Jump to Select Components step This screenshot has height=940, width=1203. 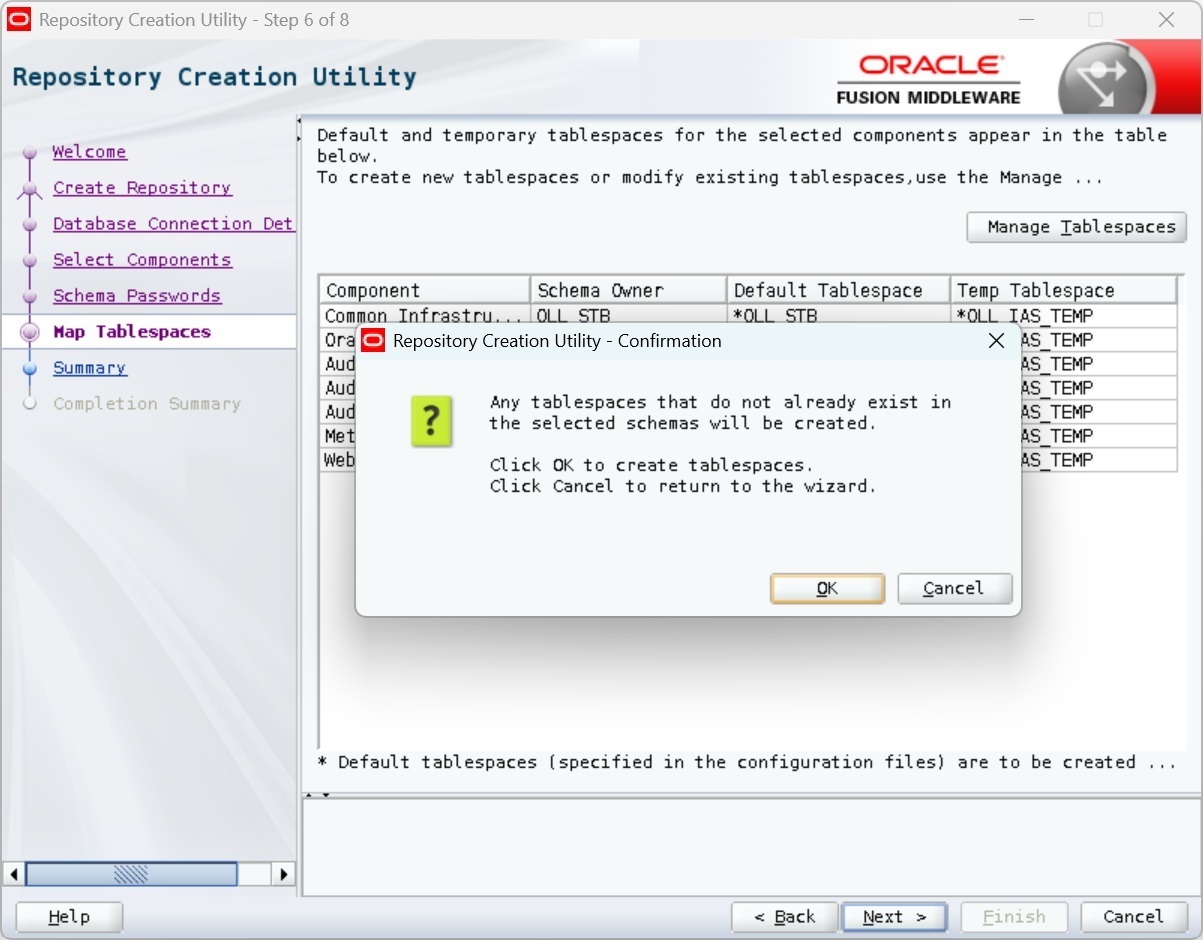(x=141, y=260)
